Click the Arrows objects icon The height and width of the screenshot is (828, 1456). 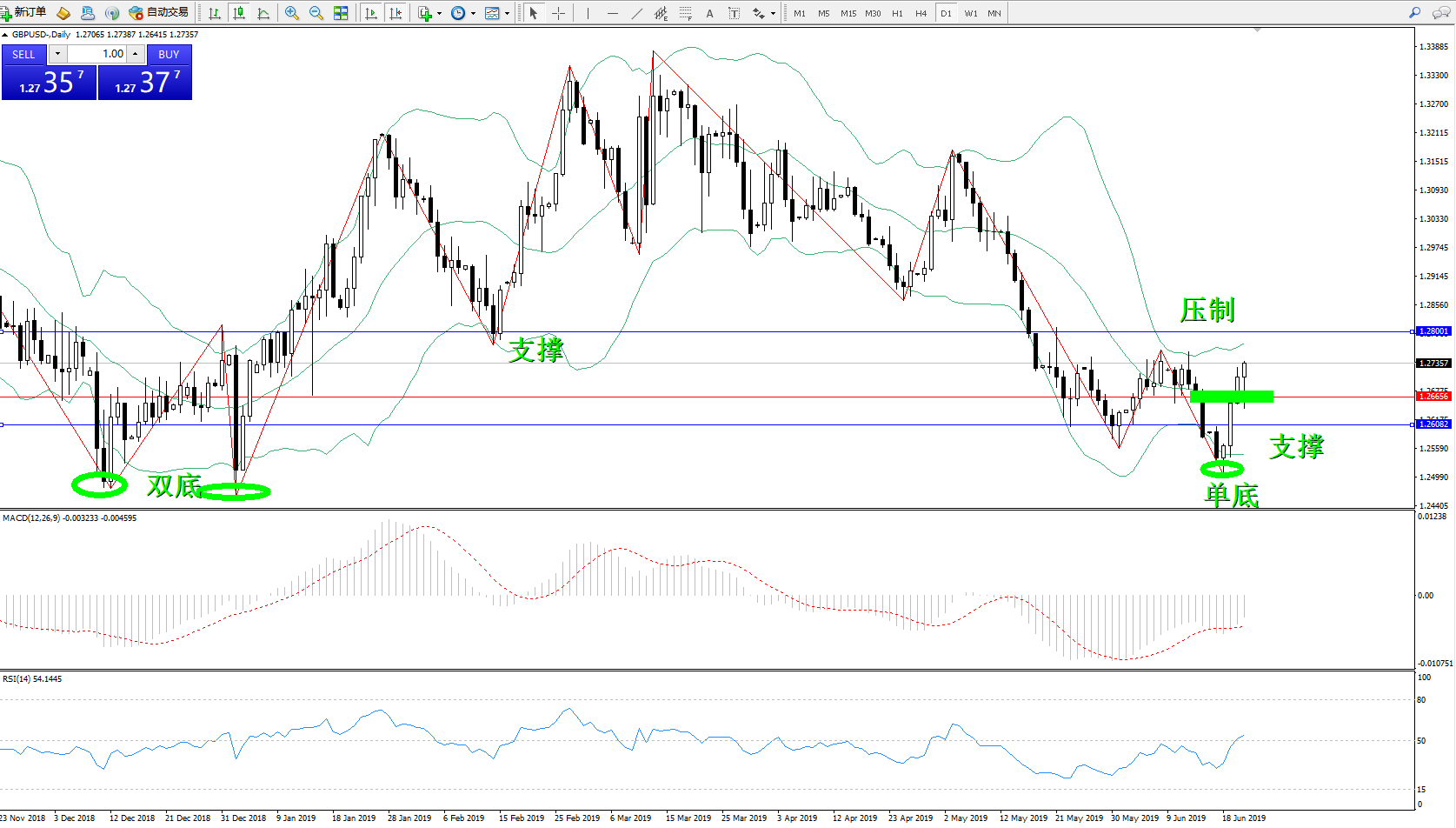tap(759, 13)
